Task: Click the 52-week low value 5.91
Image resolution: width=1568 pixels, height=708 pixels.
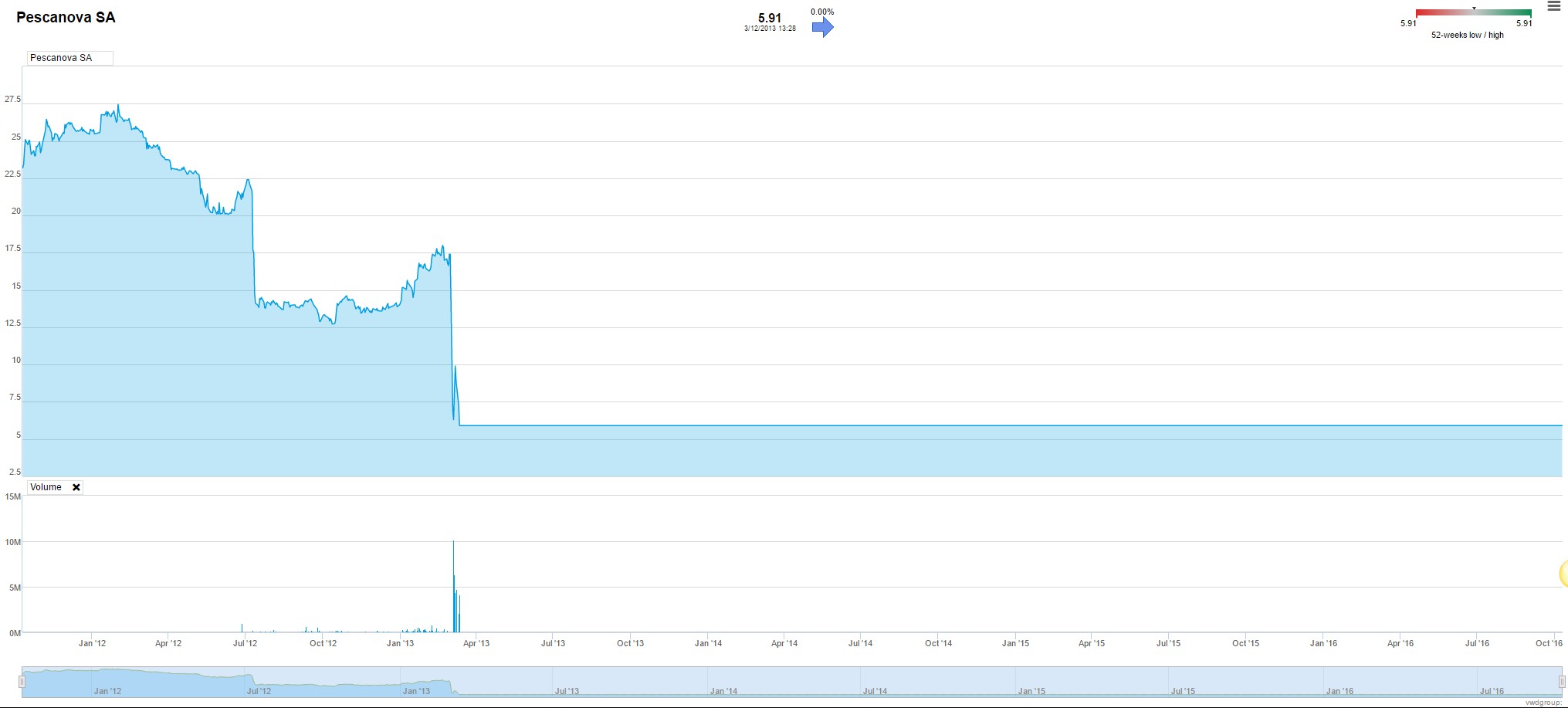Action: click(x=1408, y=23)
